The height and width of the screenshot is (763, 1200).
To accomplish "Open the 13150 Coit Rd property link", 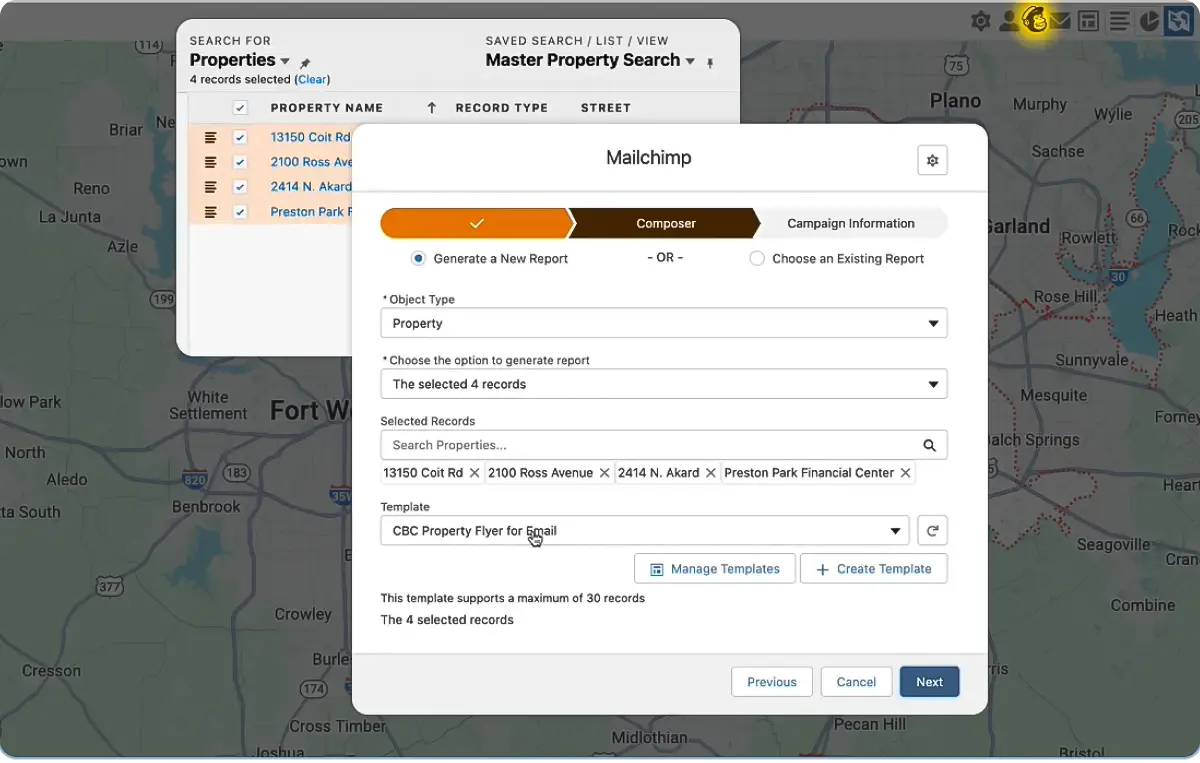I will coord(310,137).
